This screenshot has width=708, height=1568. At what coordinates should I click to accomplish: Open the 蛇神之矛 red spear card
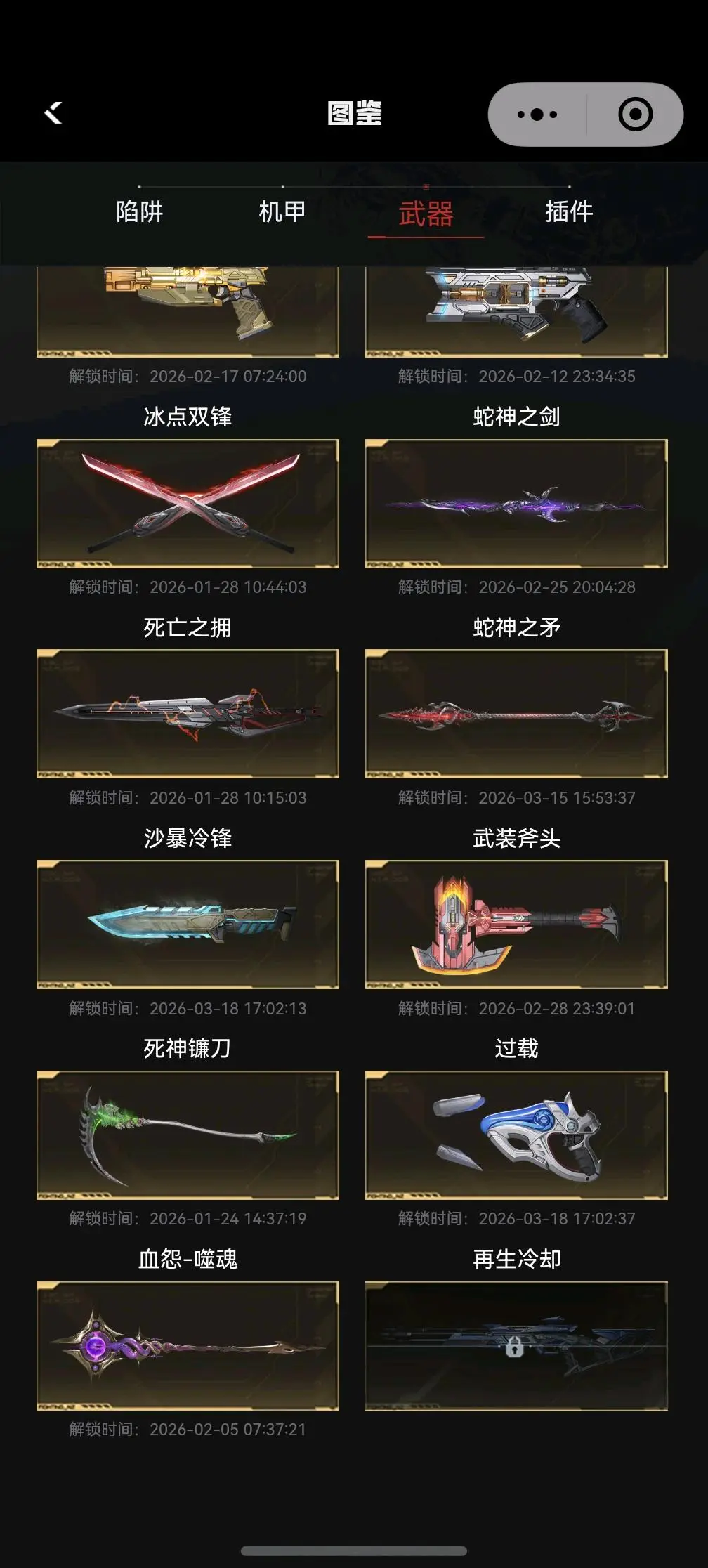point(516,714)
